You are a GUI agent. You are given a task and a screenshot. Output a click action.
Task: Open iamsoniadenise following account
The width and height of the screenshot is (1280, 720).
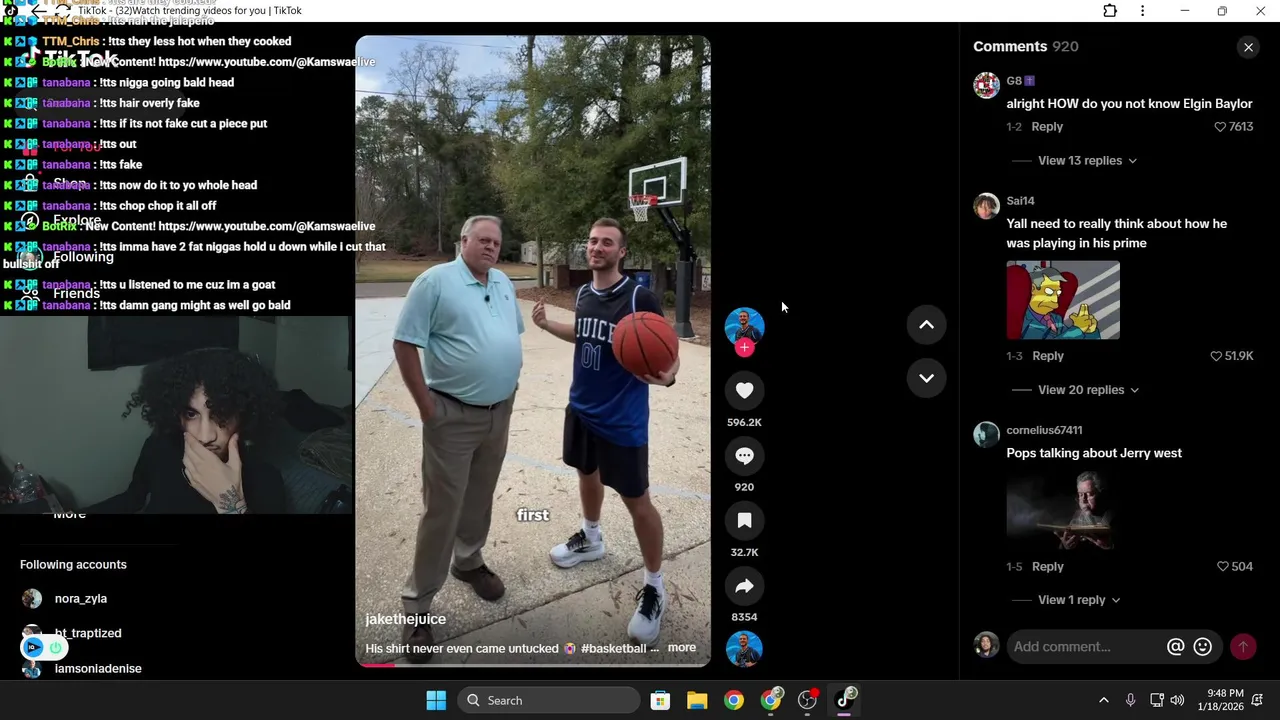[98, 669]
